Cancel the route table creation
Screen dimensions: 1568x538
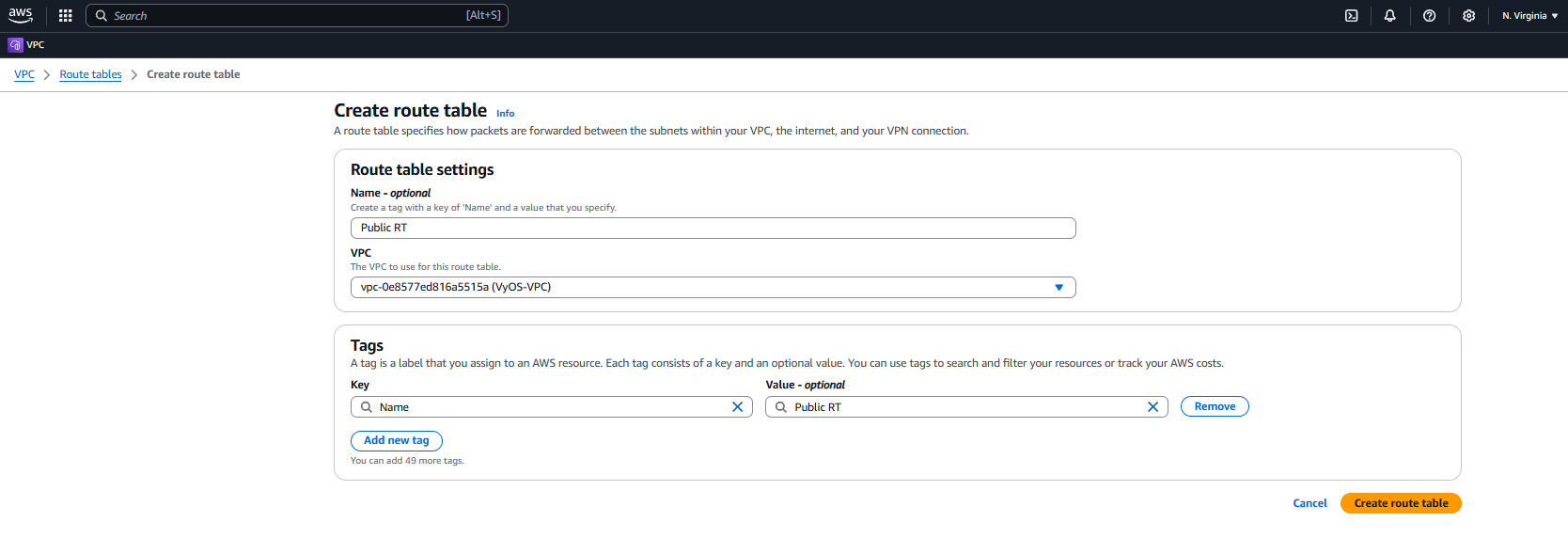(x=1309, y=504)
